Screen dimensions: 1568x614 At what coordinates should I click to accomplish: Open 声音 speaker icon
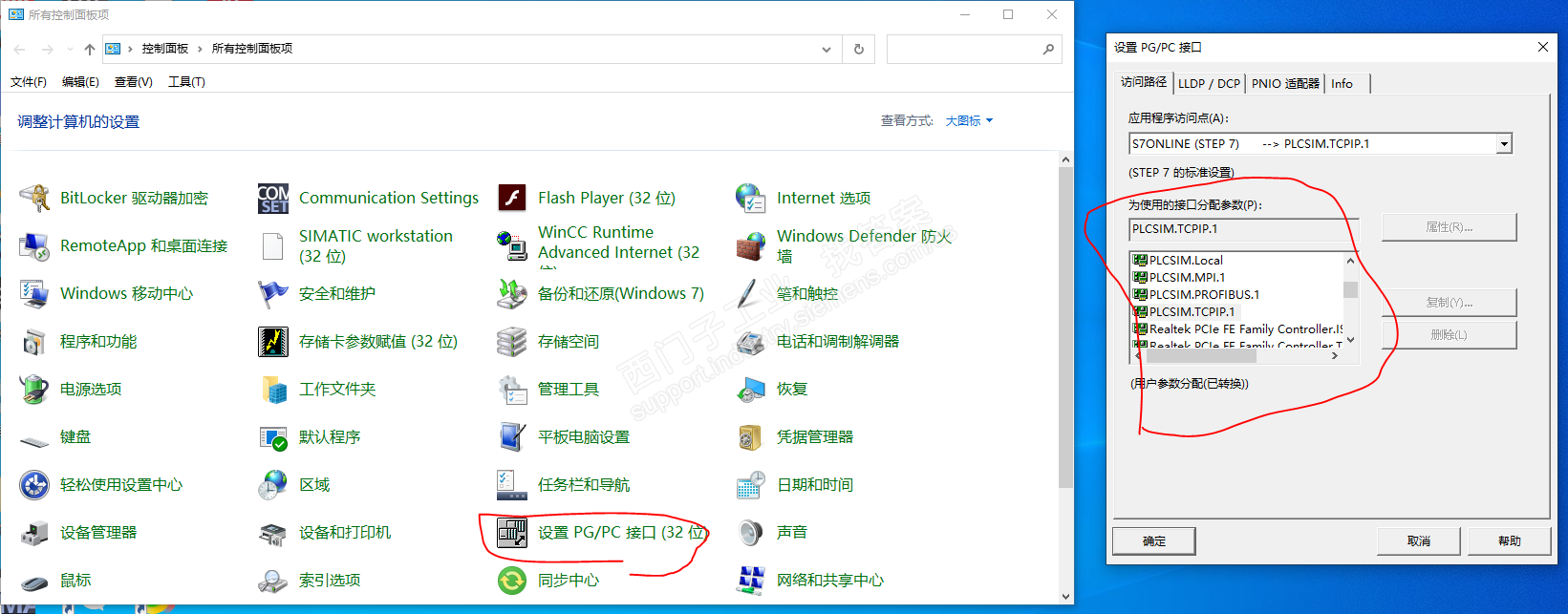751,532
